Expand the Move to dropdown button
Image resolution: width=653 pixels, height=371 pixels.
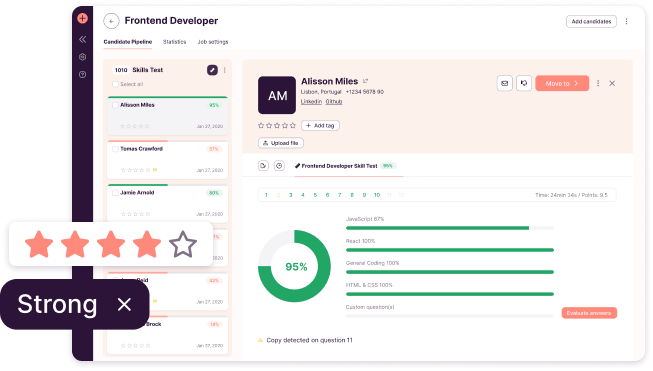pyautogui.click(x=562, y=83)
